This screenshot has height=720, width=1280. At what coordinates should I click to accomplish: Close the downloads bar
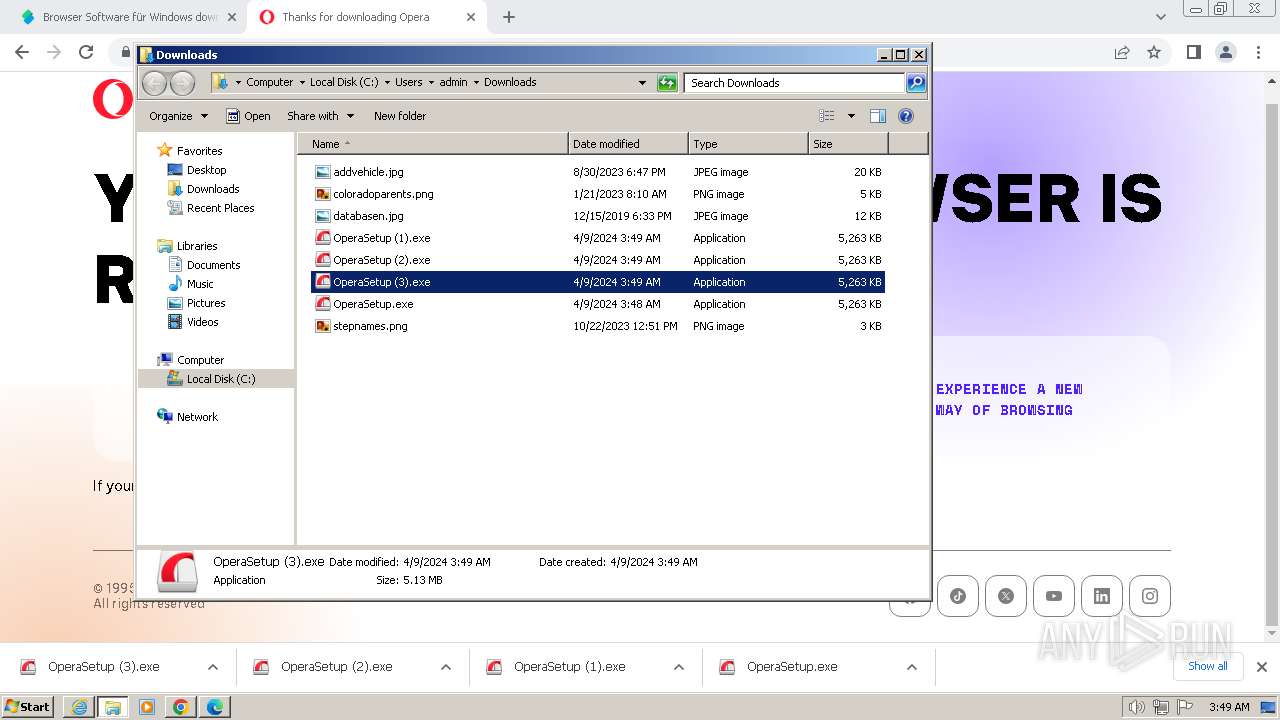pos(1262,667)
